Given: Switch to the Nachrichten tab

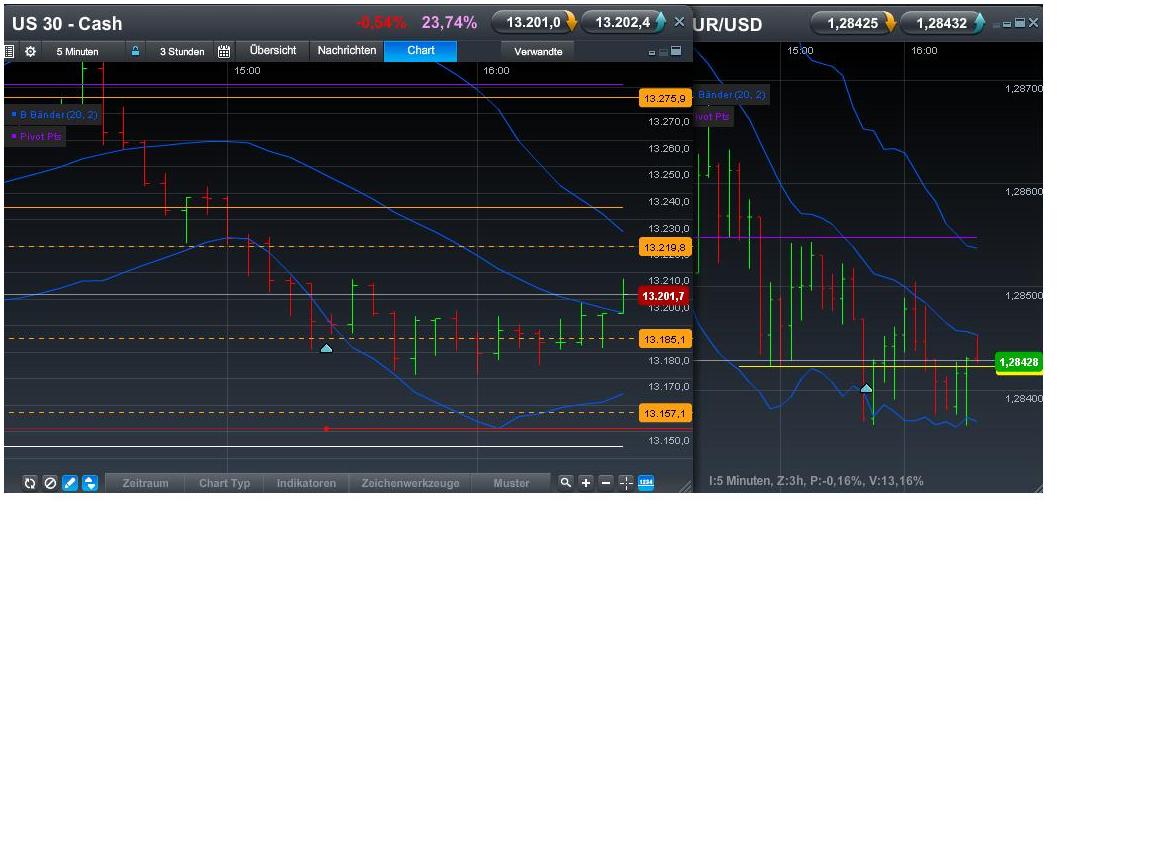Looking at the screenshot, I should pyautogui.click(x=346, y=50).
